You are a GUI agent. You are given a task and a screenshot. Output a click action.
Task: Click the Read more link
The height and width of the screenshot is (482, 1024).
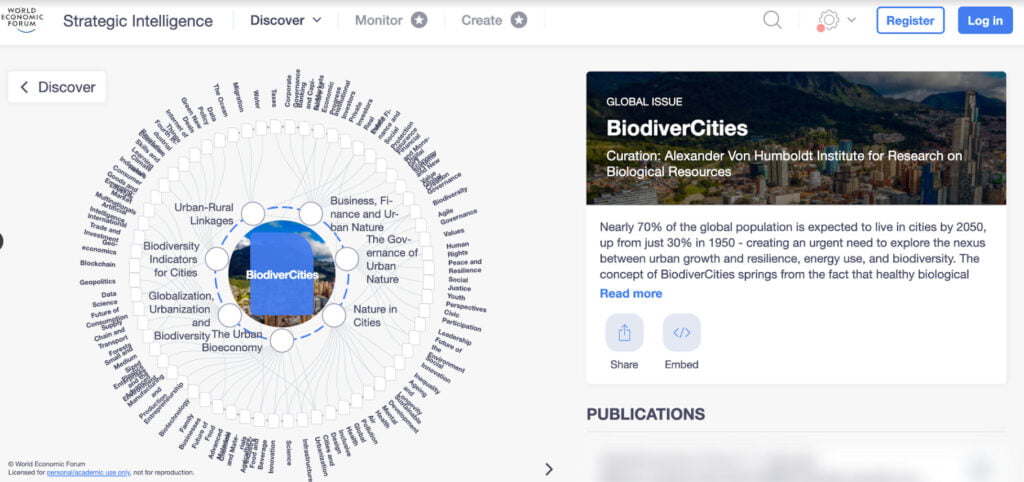pyautogui.click(x=631, y=293)
